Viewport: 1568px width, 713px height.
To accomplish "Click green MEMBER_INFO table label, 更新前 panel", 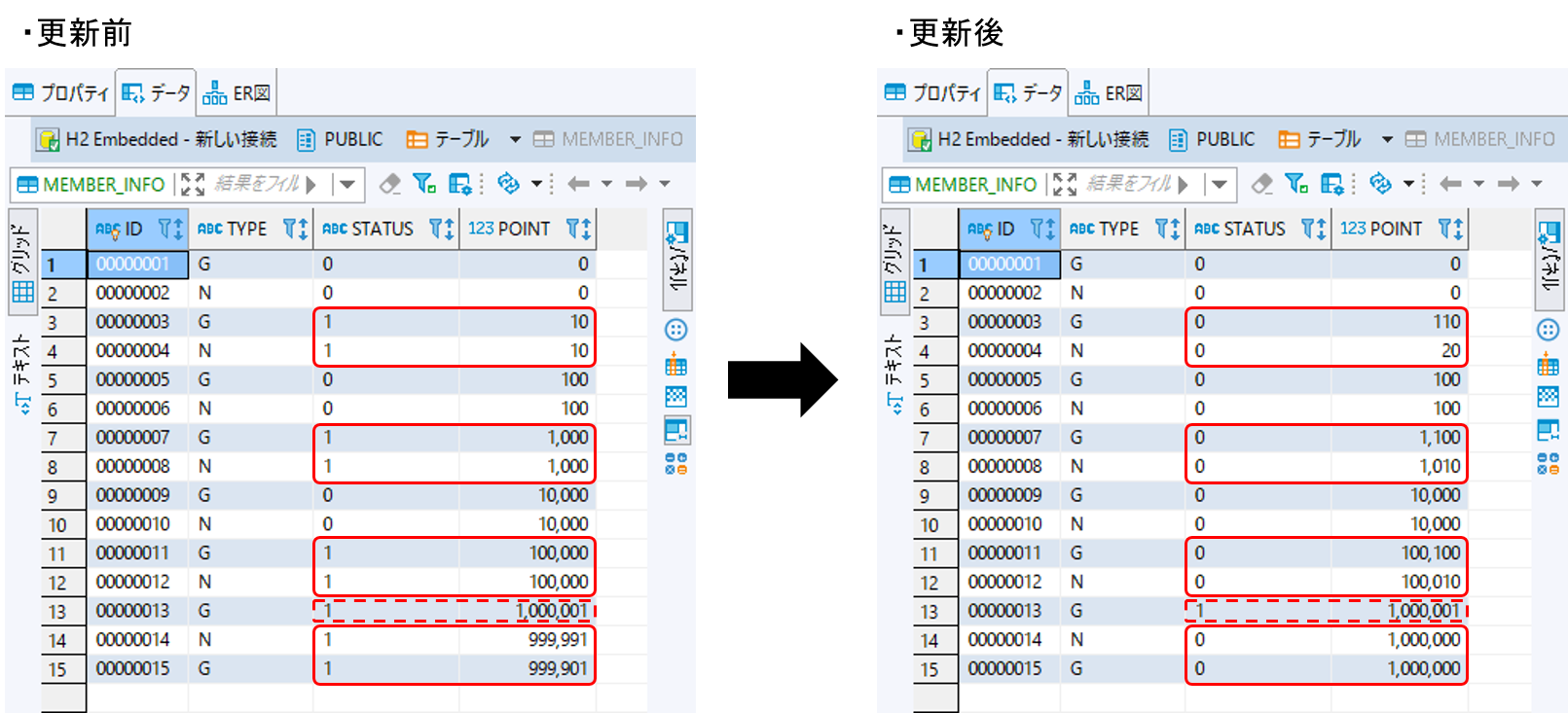I will click(x=91, y=184).
